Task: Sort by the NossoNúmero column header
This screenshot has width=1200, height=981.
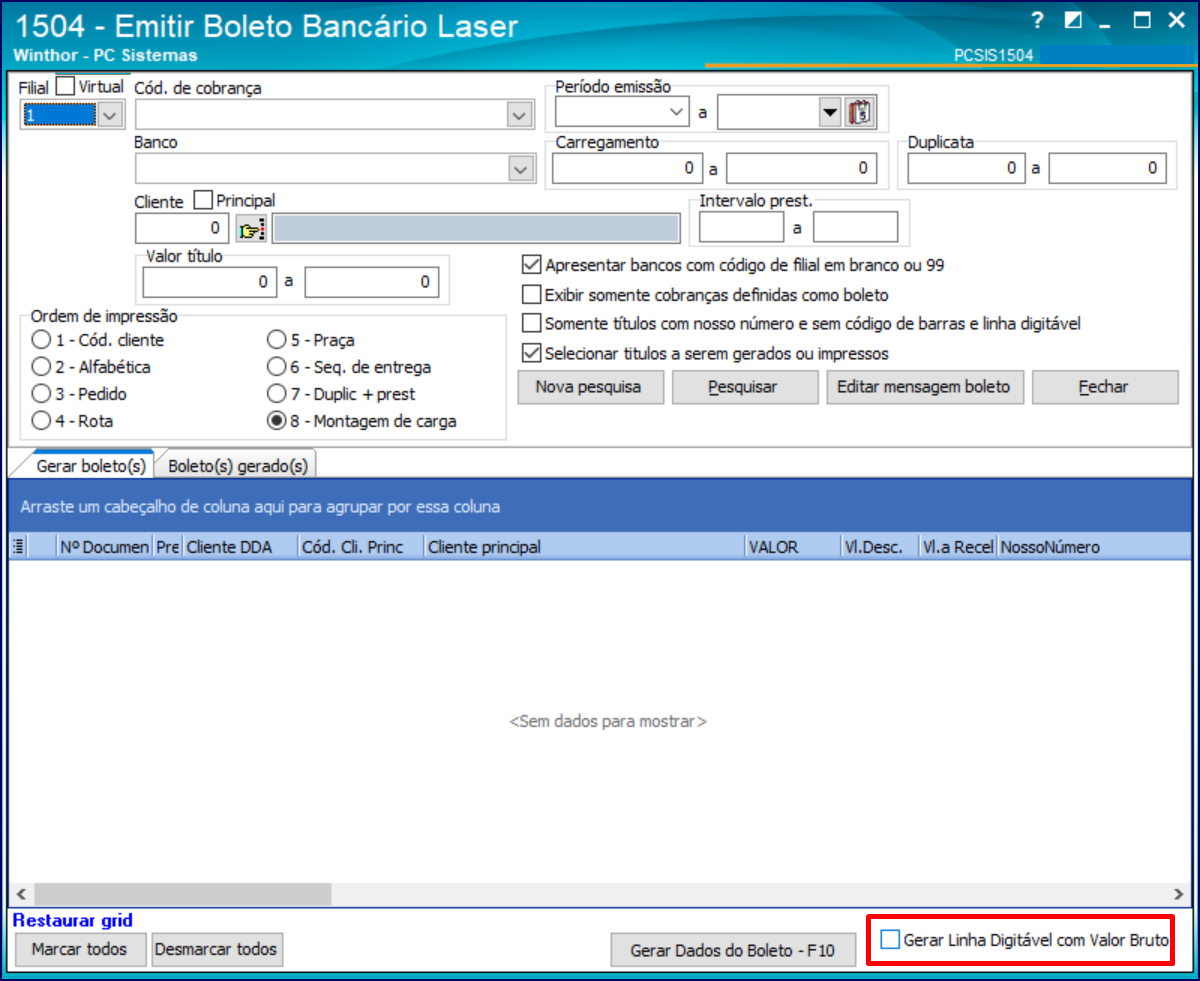Action: [1093, 547]
